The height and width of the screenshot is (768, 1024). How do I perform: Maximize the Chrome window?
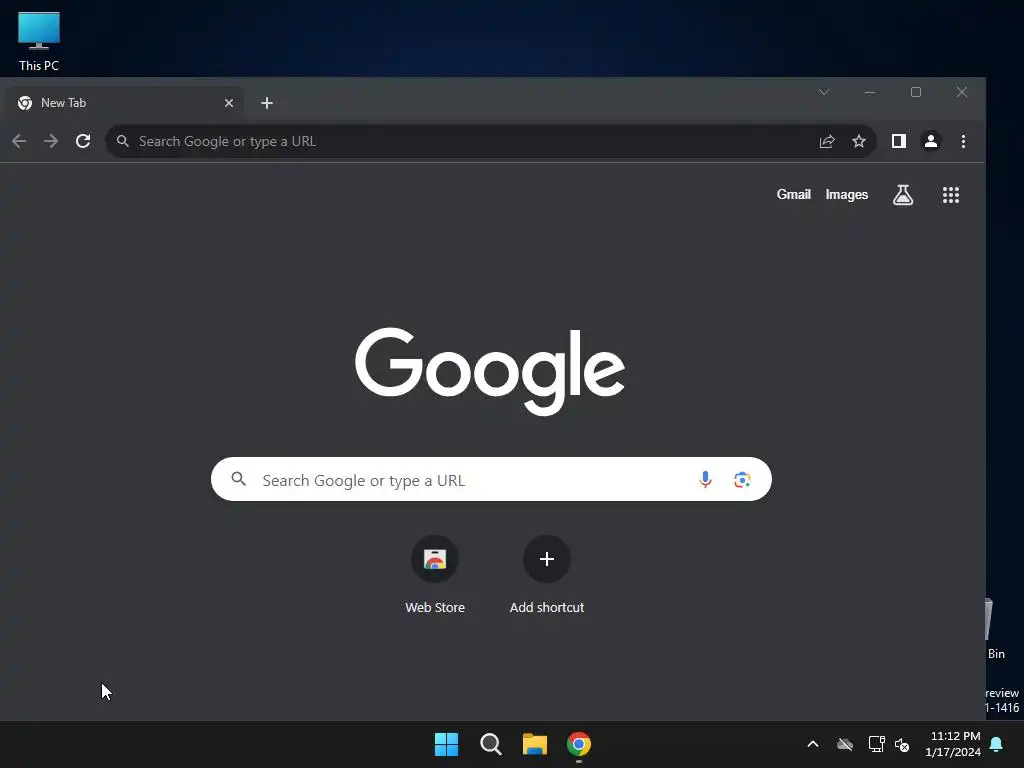[x=916, y=92]
